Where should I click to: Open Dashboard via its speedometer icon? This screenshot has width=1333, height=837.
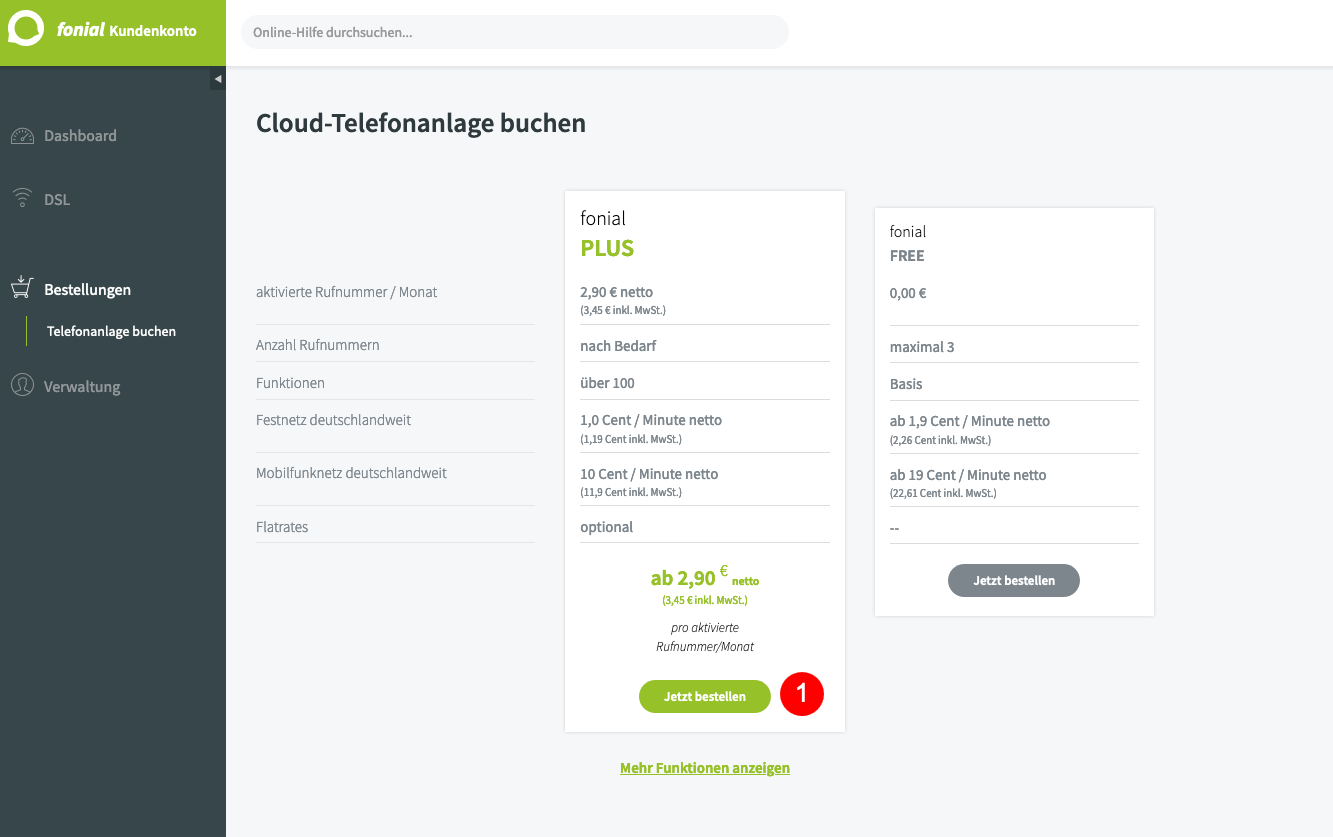tap(22, 136)
